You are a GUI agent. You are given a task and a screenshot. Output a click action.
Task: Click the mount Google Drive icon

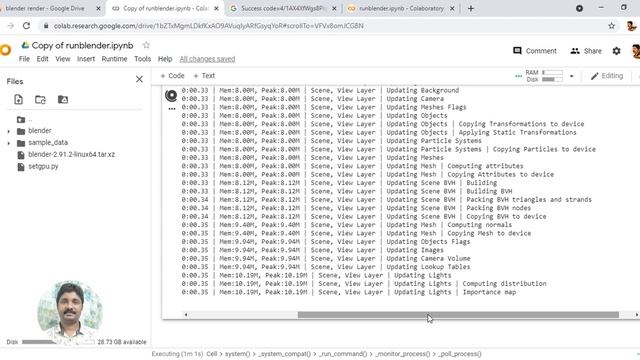(63, 99)
